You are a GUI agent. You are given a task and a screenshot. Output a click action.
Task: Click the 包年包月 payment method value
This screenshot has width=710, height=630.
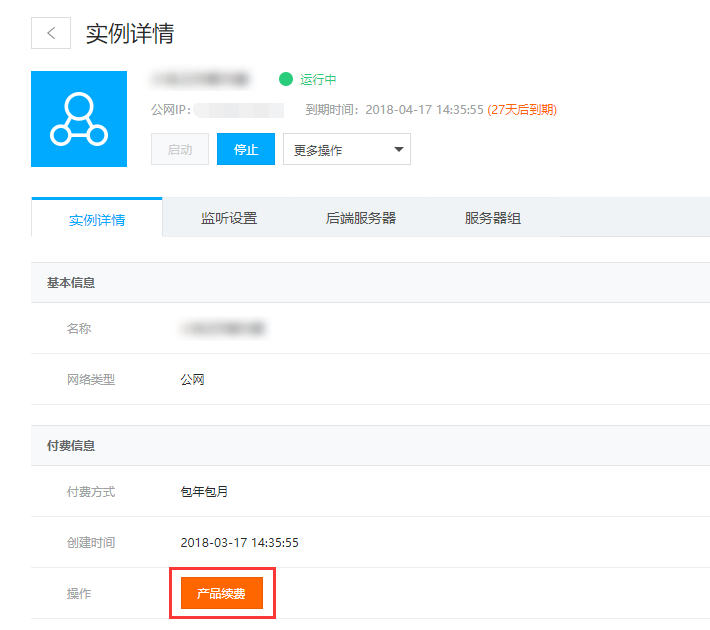(204, 491)
